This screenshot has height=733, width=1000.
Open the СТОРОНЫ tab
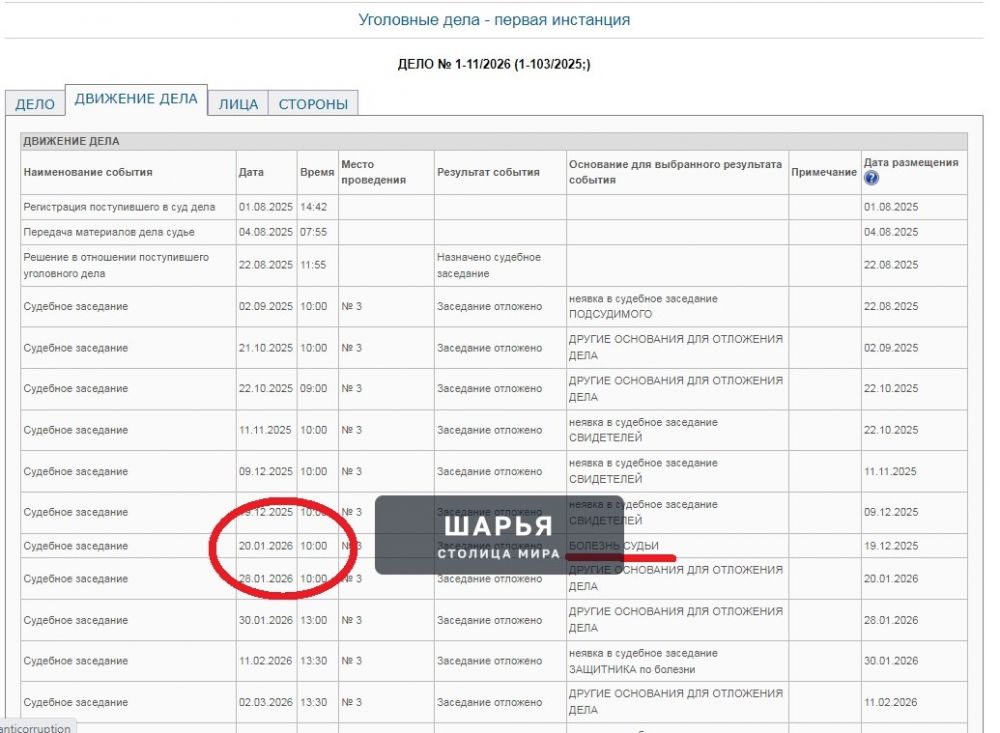pyautogui.click(x=313, y=104)
